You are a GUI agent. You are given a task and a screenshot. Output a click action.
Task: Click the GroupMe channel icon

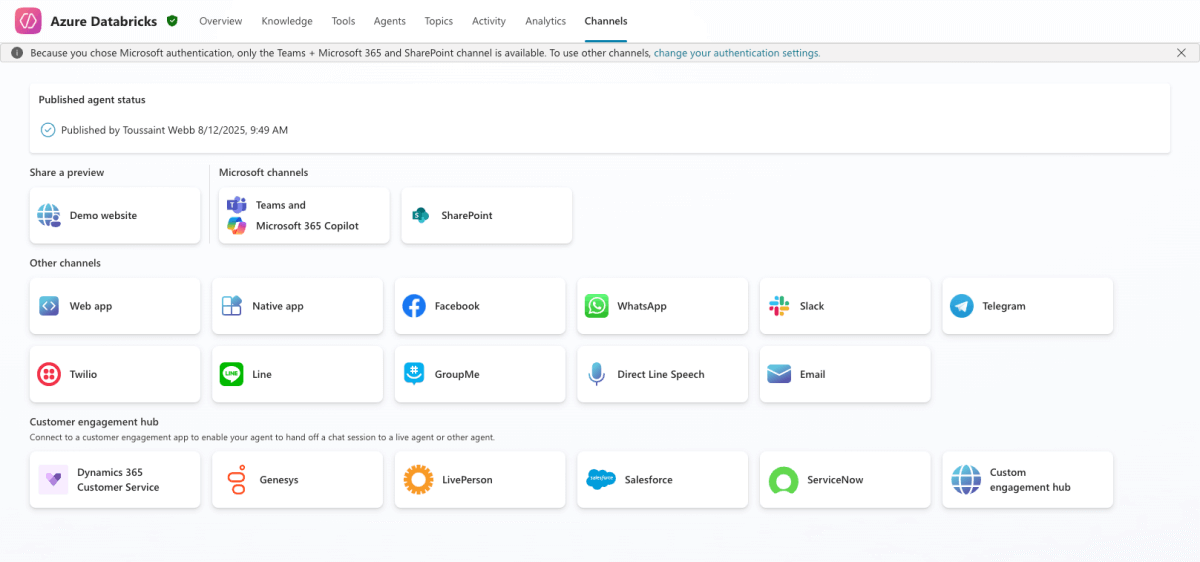(414, 374)
